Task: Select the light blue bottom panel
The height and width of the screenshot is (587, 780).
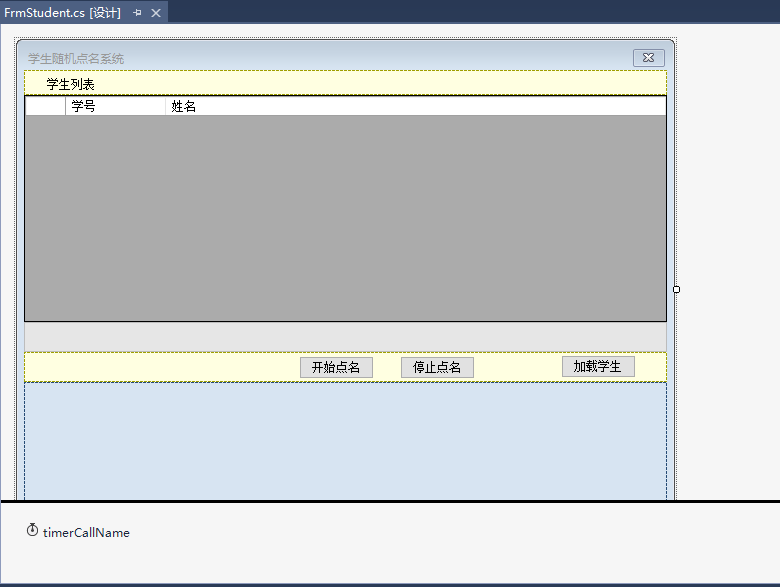Action: (345, 441)
